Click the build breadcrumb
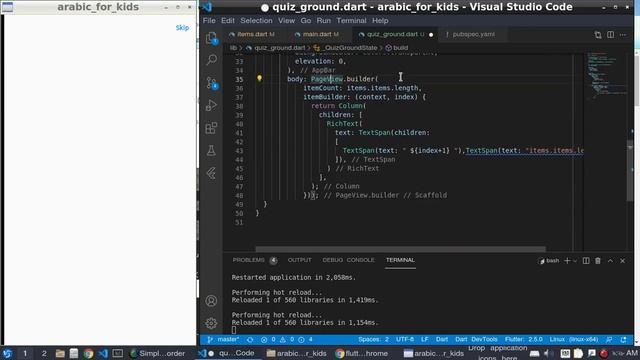This screenshot has height=360, width=640. [397, 48]
